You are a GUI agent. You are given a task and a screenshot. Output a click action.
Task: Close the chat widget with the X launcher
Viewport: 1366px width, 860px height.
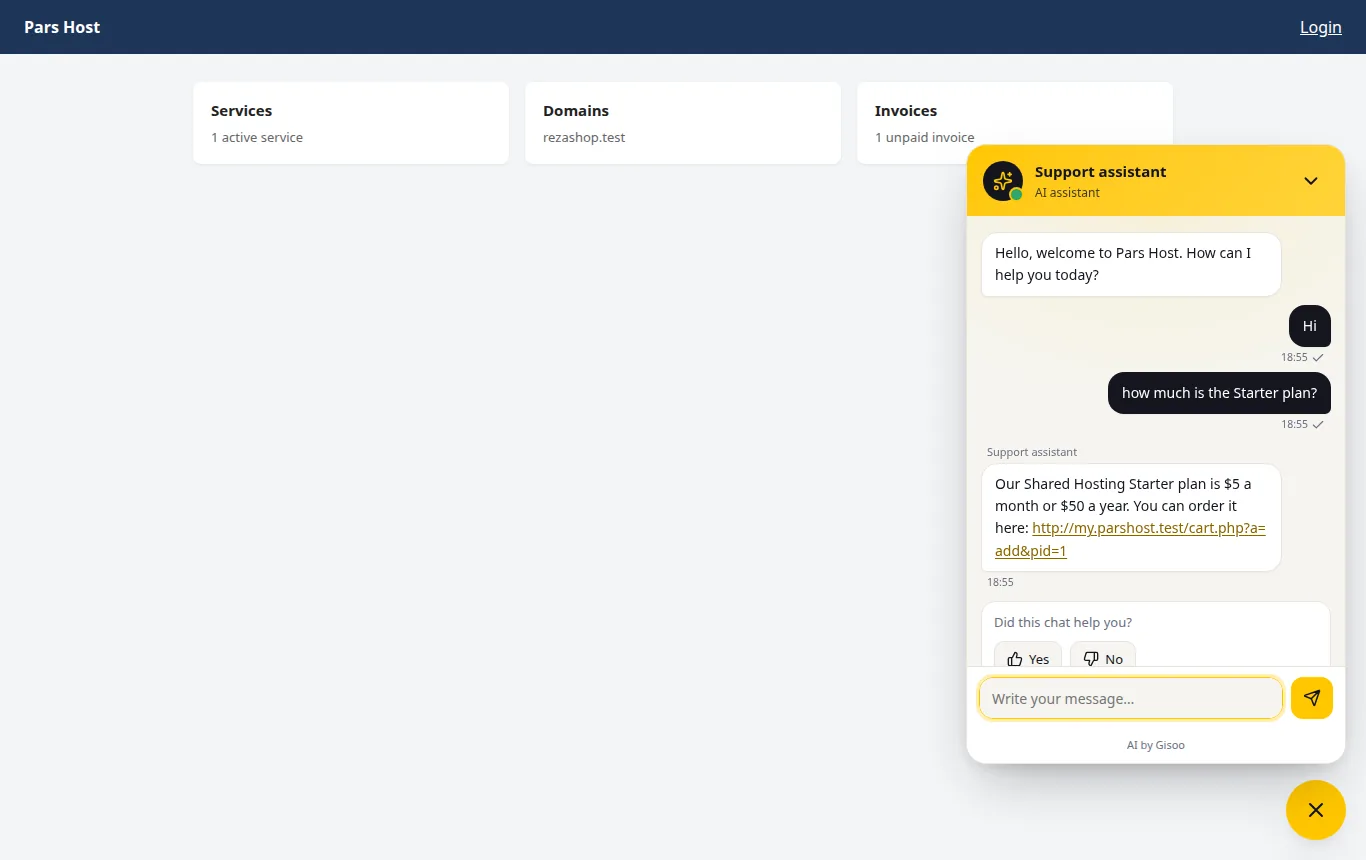tap(1316, 810)
